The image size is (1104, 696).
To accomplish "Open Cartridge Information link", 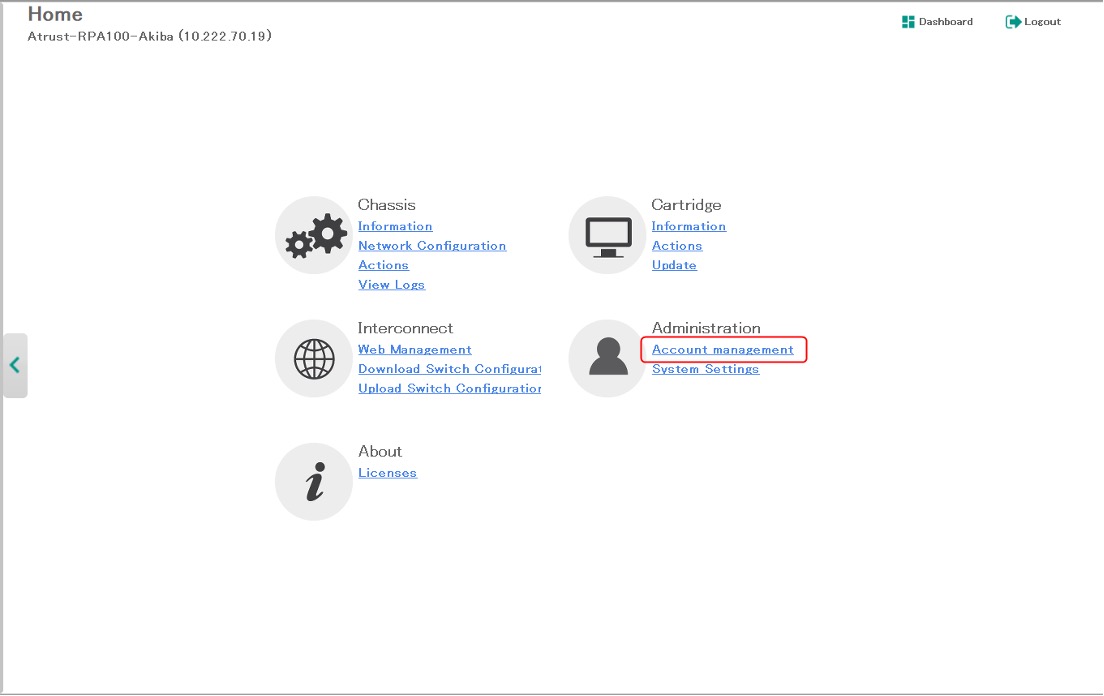I will coord(688,227).
